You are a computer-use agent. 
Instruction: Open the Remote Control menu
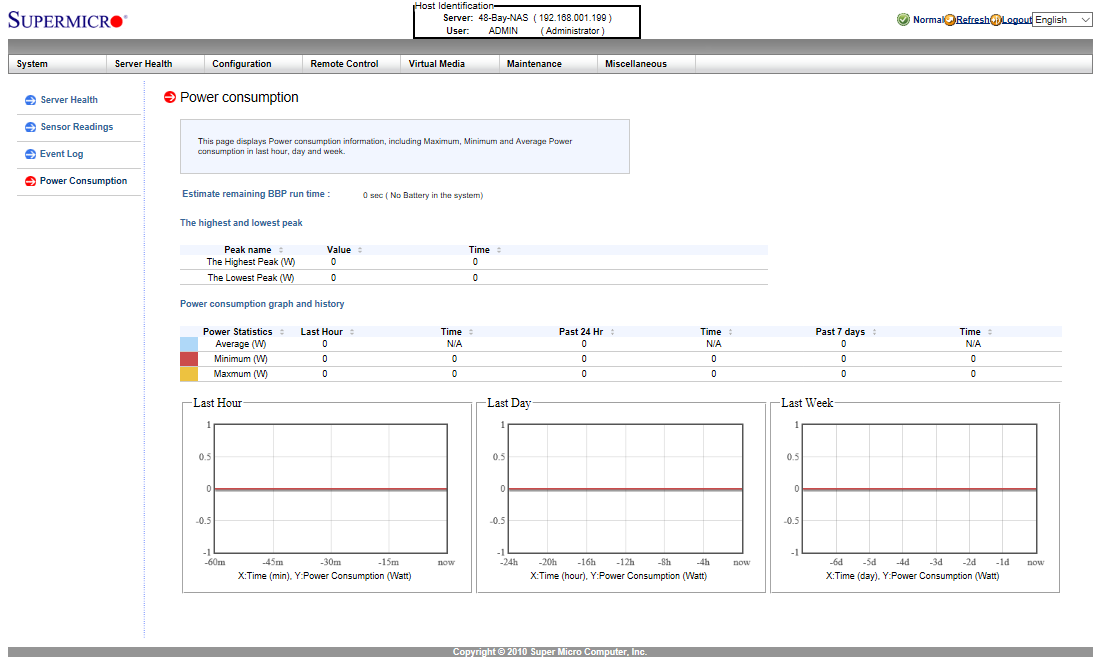(x=351, y=64)
